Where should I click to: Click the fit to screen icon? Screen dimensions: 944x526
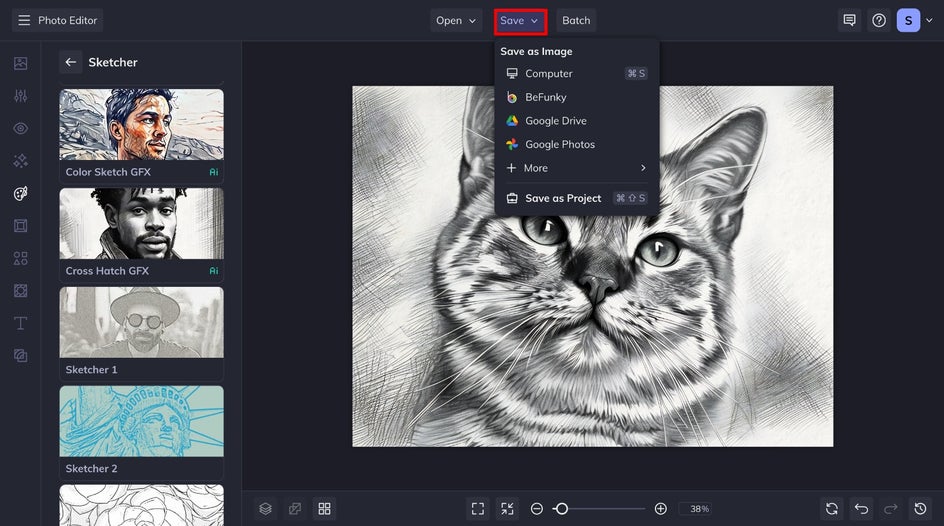pos(478,509)
